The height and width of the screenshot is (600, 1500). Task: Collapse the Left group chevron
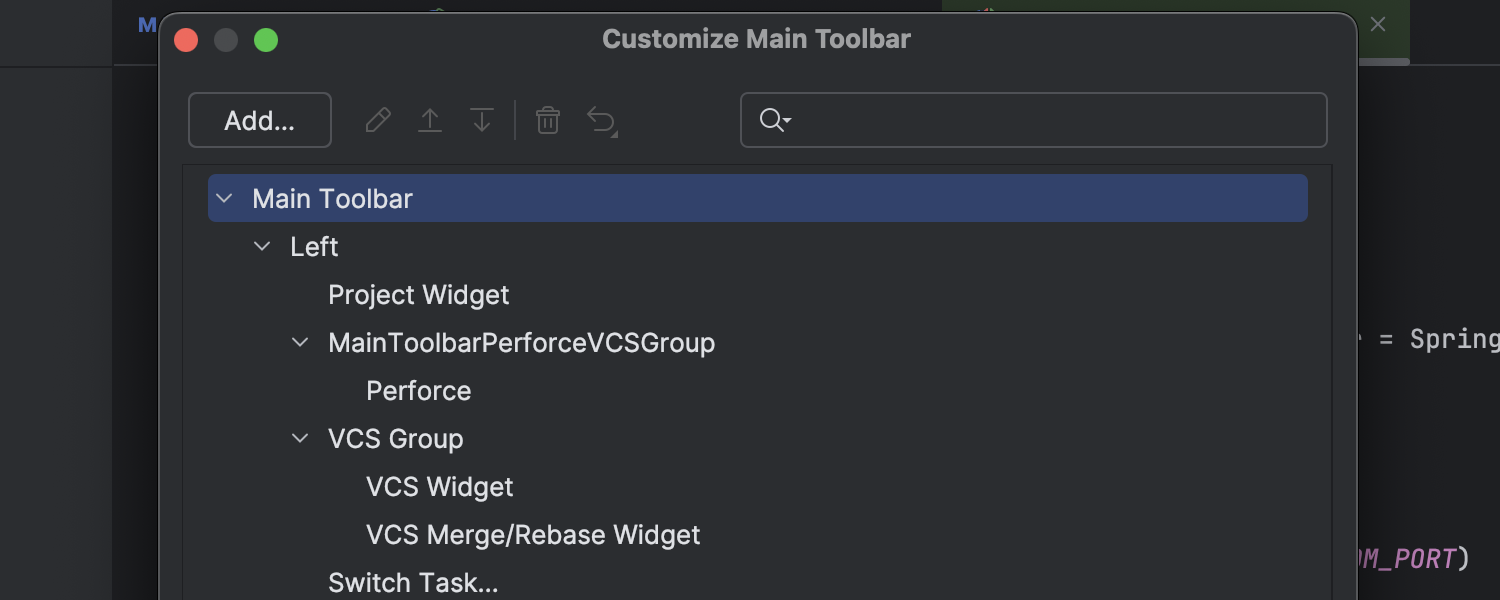coord(262,247)
